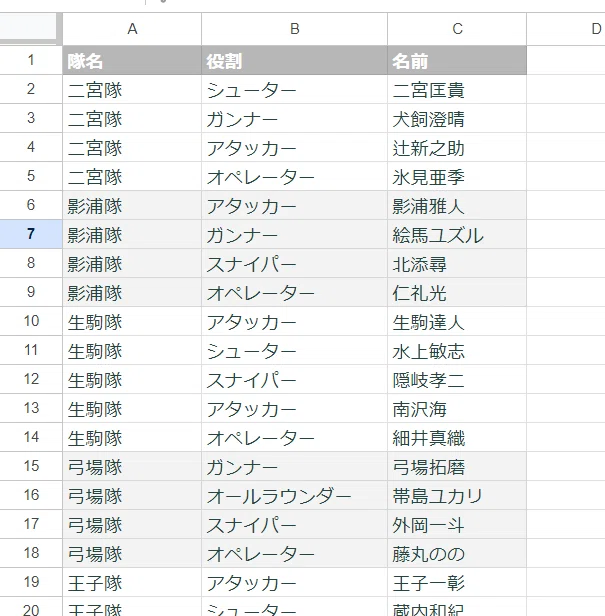Select スナイパー in row 17
This screenshot has width=605, height=616.
294,524
